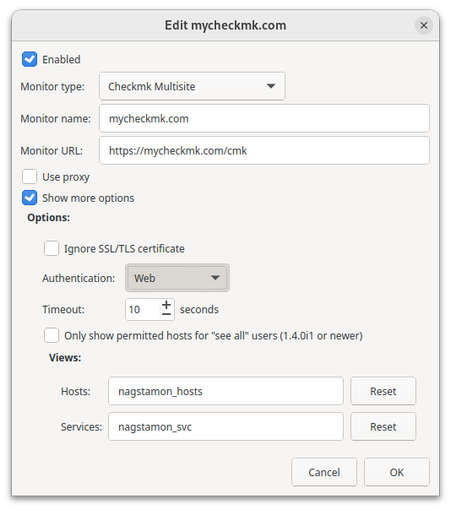Reset the Services view name
451x510 pixels.
pyautogui.click(x=383, y=427)
